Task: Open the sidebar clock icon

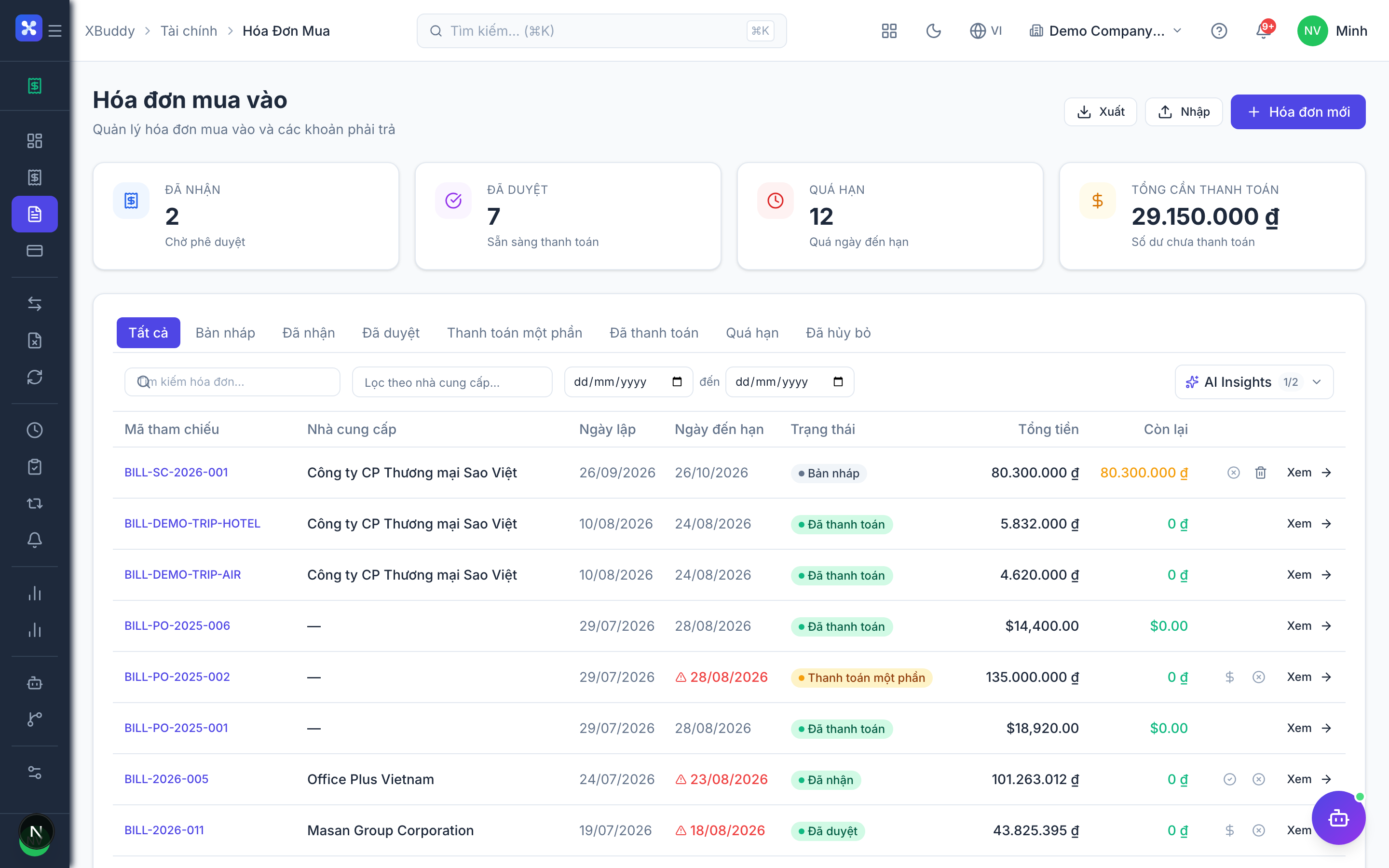Action: pos(34,430)
